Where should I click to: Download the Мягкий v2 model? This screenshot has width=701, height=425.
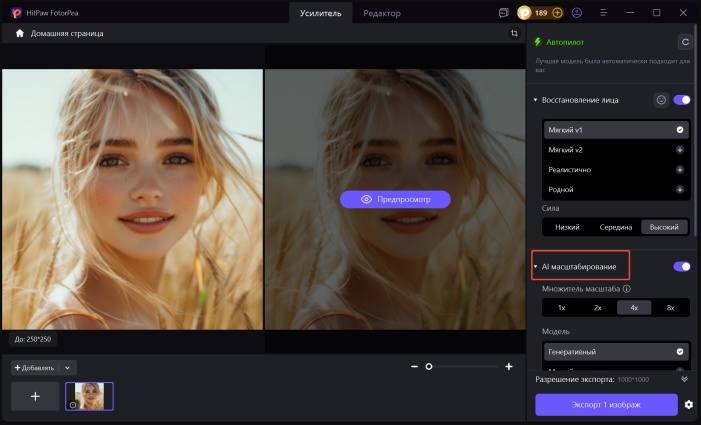[x=680, y=150]
